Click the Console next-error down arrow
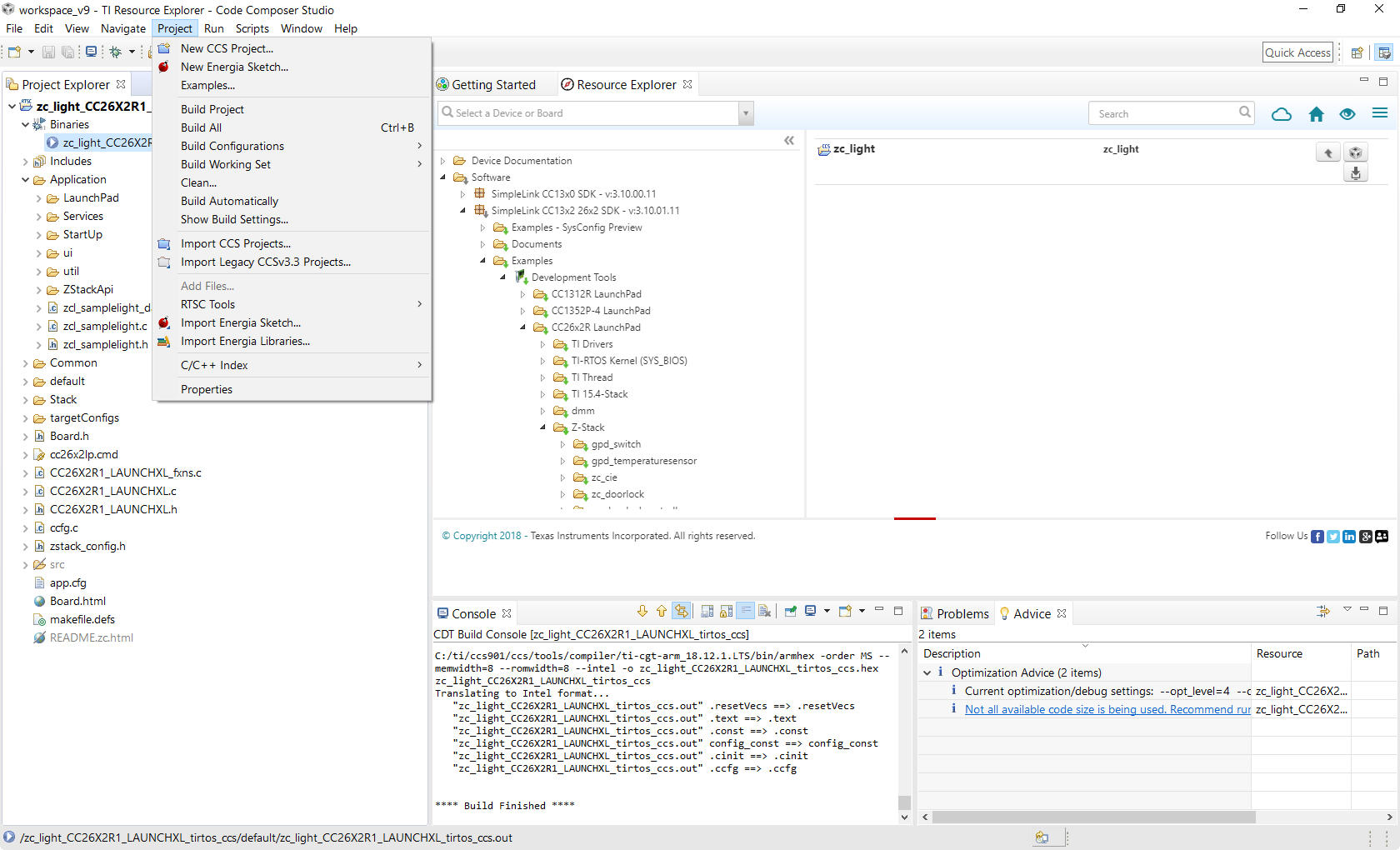 [x=642, y=612]
